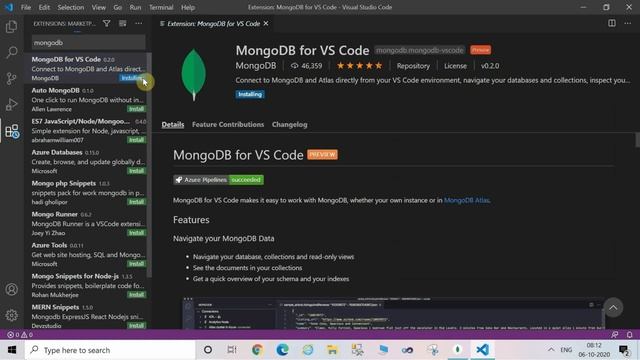Screen dimensions: 640x360
Task: Open the Repository link
Action: 413,66
